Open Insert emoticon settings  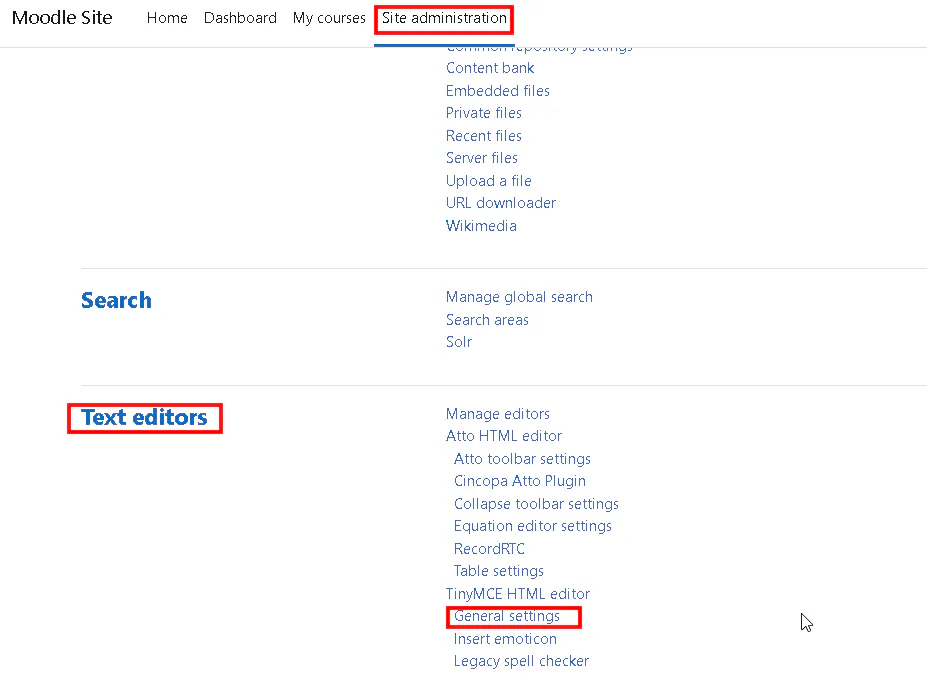point(505,639)
